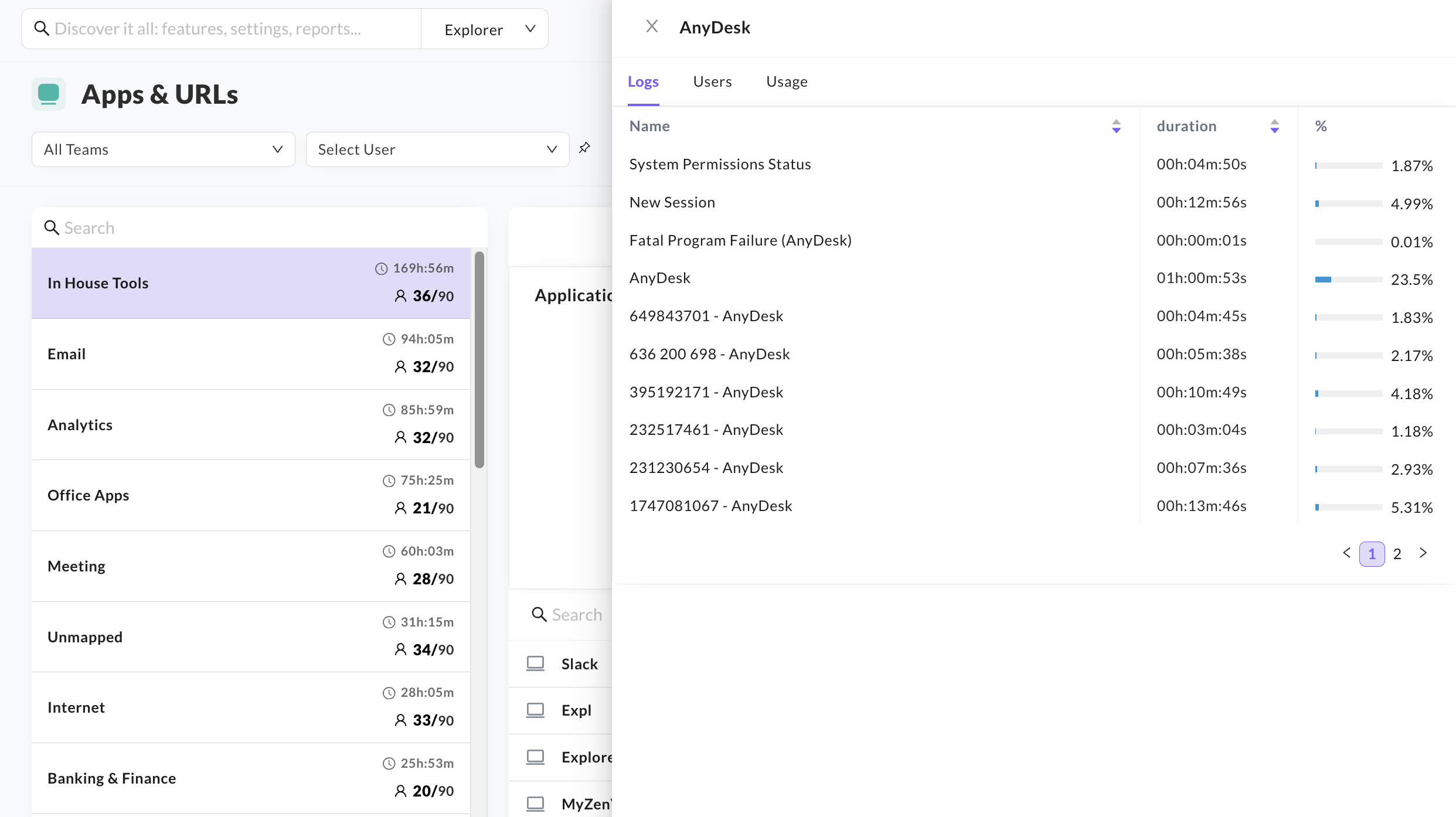Click the 5.31% usage bar for 1747081067
This screenshot has width=1456, height=817.
pos(1349,507)
